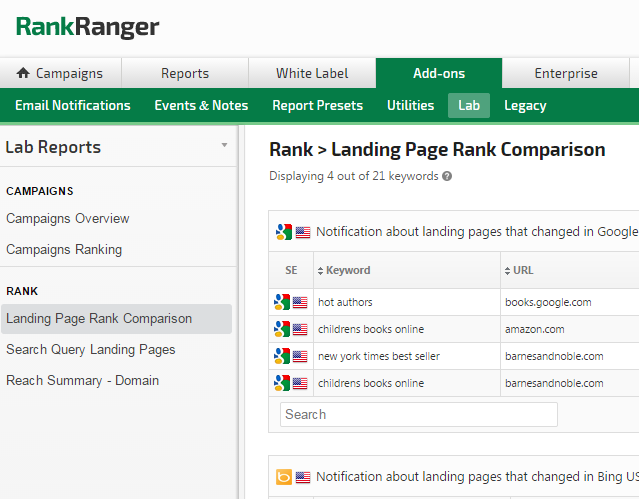Click Bing icon in the Bing notification header
Screen dimensions: 639x499
click(283, 477)
